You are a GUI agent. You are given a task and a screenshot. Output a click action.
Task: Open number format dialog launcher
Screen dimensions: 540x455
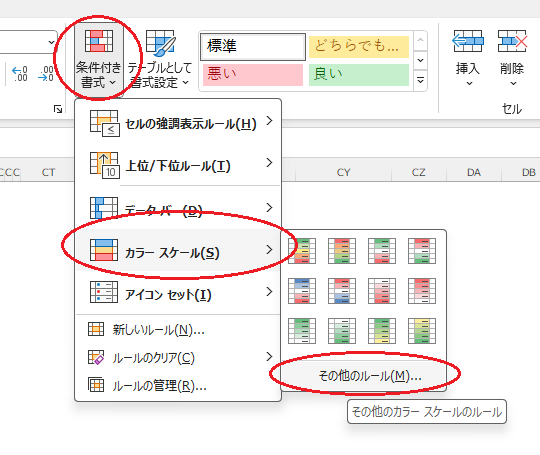pos(58,109)
